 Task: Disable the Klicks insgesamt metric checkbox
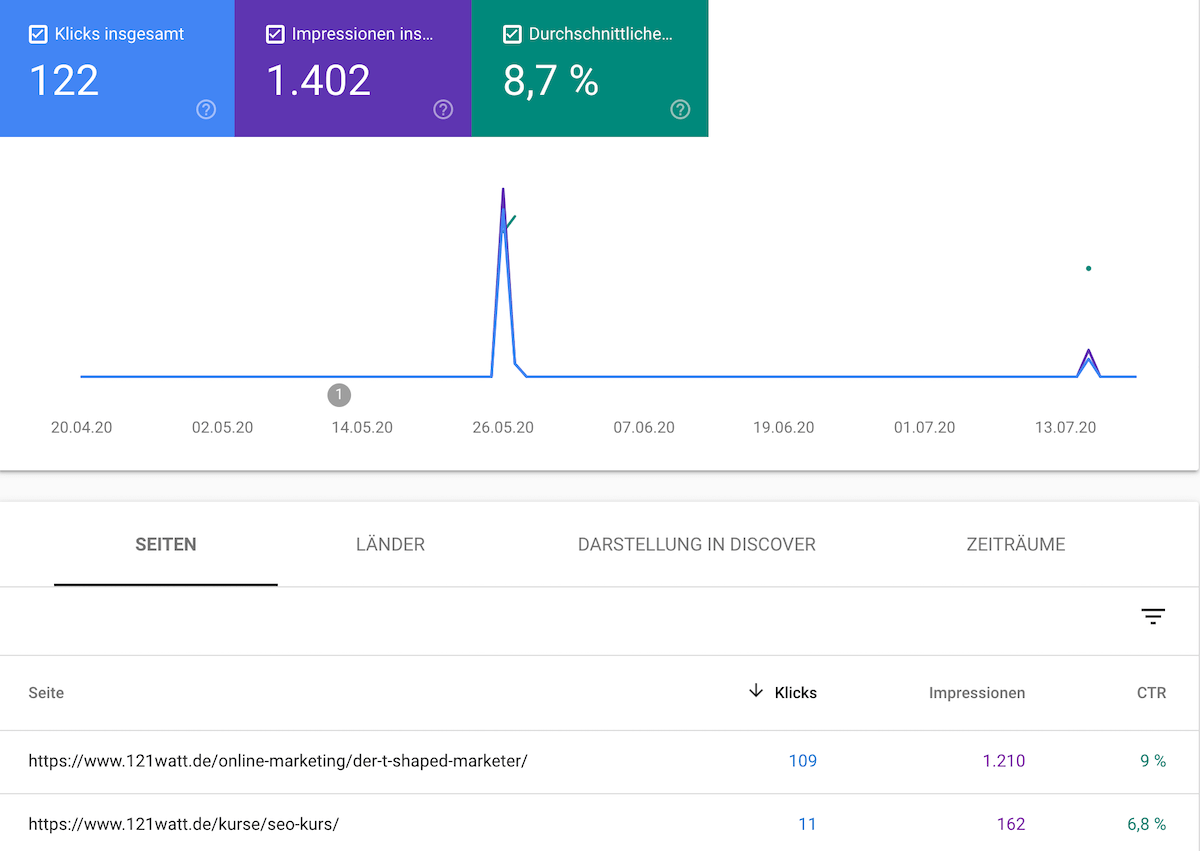coord(38,33)
